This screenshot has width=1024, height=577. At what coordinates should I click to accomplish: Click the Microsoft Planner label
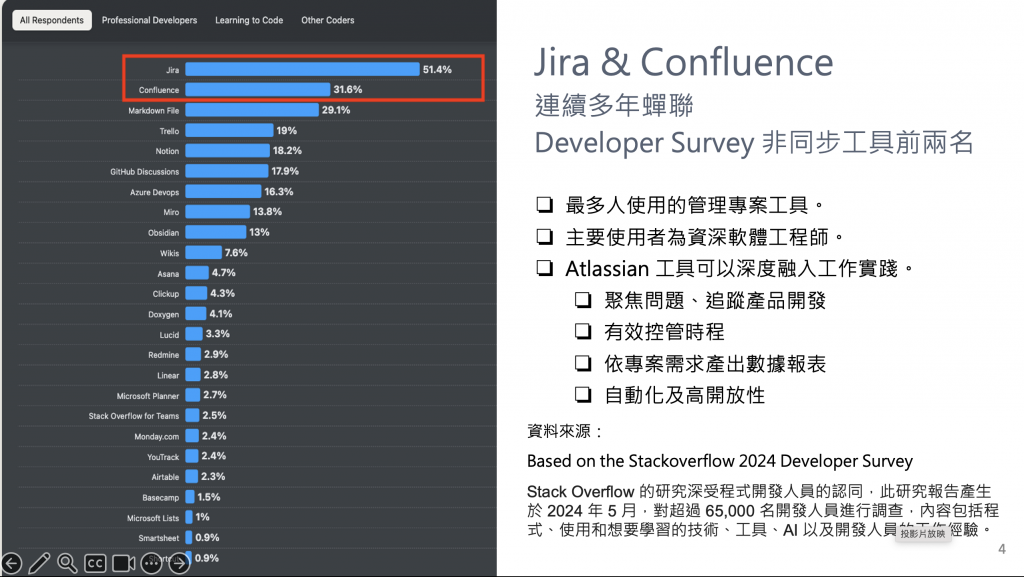(x=148, y=396)
